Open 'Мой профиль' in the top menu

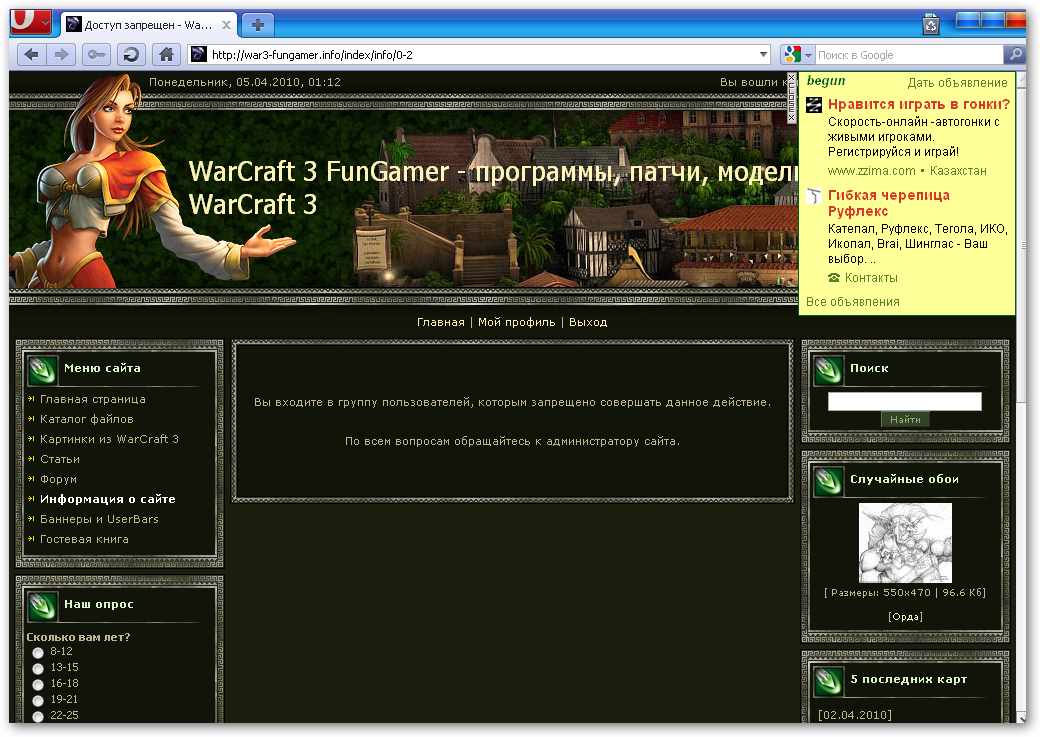516,322
